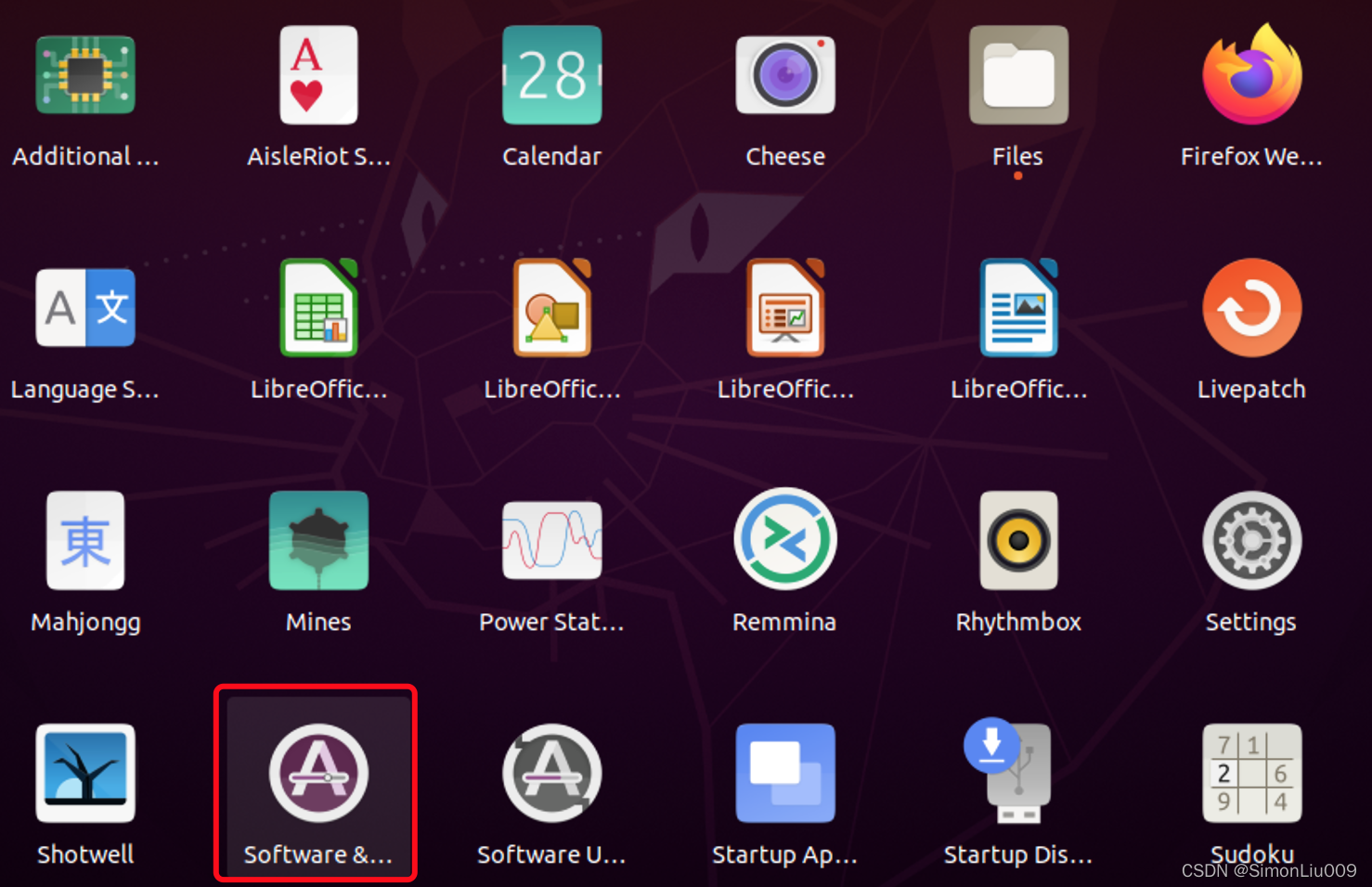This screenshot has height=887, width=1372.
Task: Launch LibreOffice Draw with yellow shapes icon
Action: [x=552, y=308]
